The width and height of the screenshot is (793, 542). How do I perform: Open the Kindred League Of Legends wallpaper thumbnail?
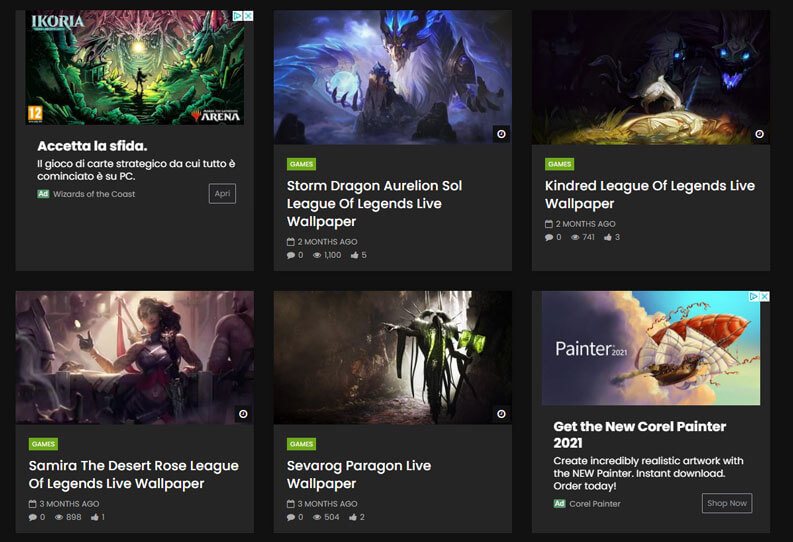pyautogui.click(x=651, y=77)
